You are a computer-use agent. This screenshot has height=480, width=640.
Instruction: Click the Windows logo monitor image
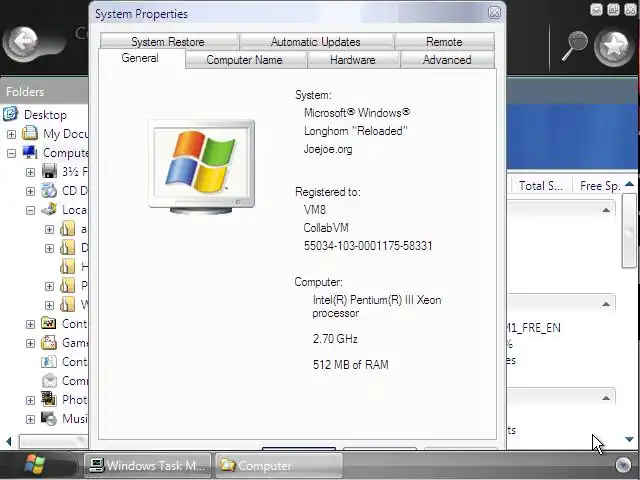[202, 167]
